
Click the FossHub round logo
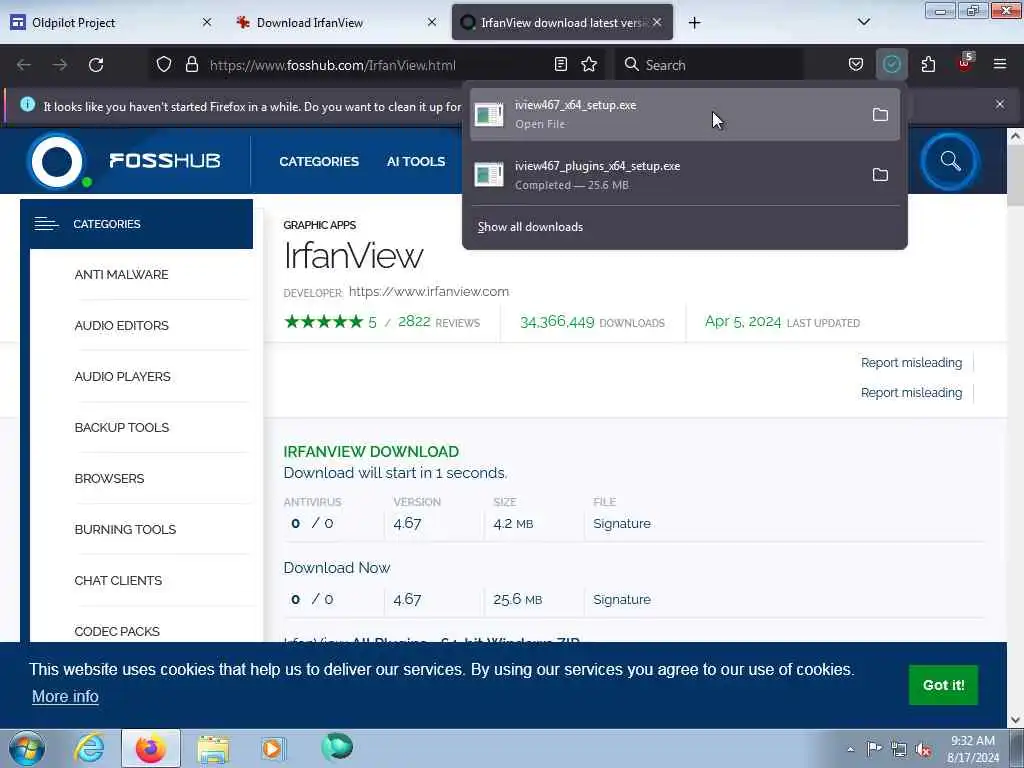pos(57,161)
